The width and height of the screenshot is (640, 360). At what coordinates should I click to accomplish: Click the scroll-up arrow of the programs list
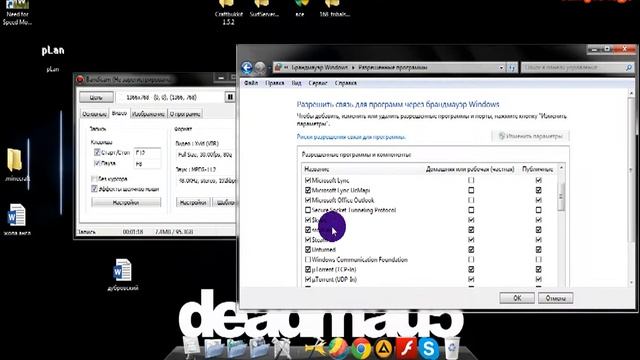tap(561, 168)
